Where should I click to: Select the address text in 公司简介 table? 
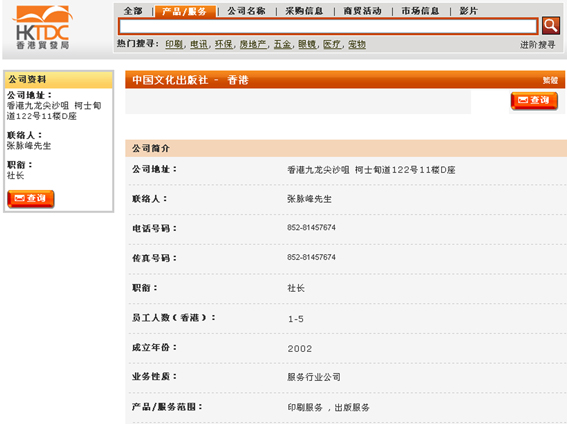[x=371, y=170]
